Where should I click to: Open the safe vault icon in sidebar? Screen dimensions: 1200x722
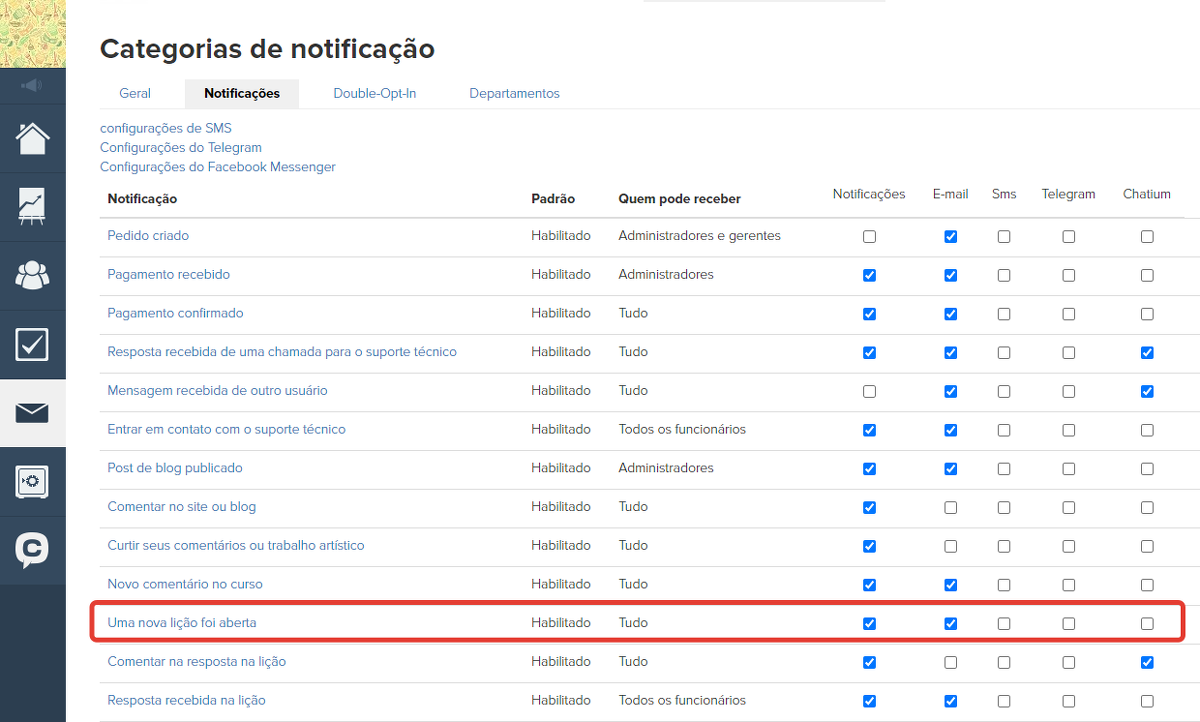click(x=33, y=482)
